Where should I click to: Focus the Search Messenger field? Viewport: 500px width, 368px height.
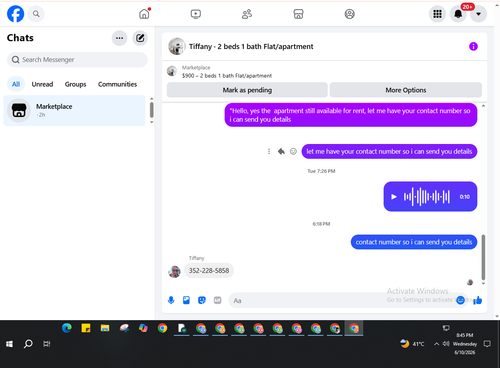click(x=77, y=60)
